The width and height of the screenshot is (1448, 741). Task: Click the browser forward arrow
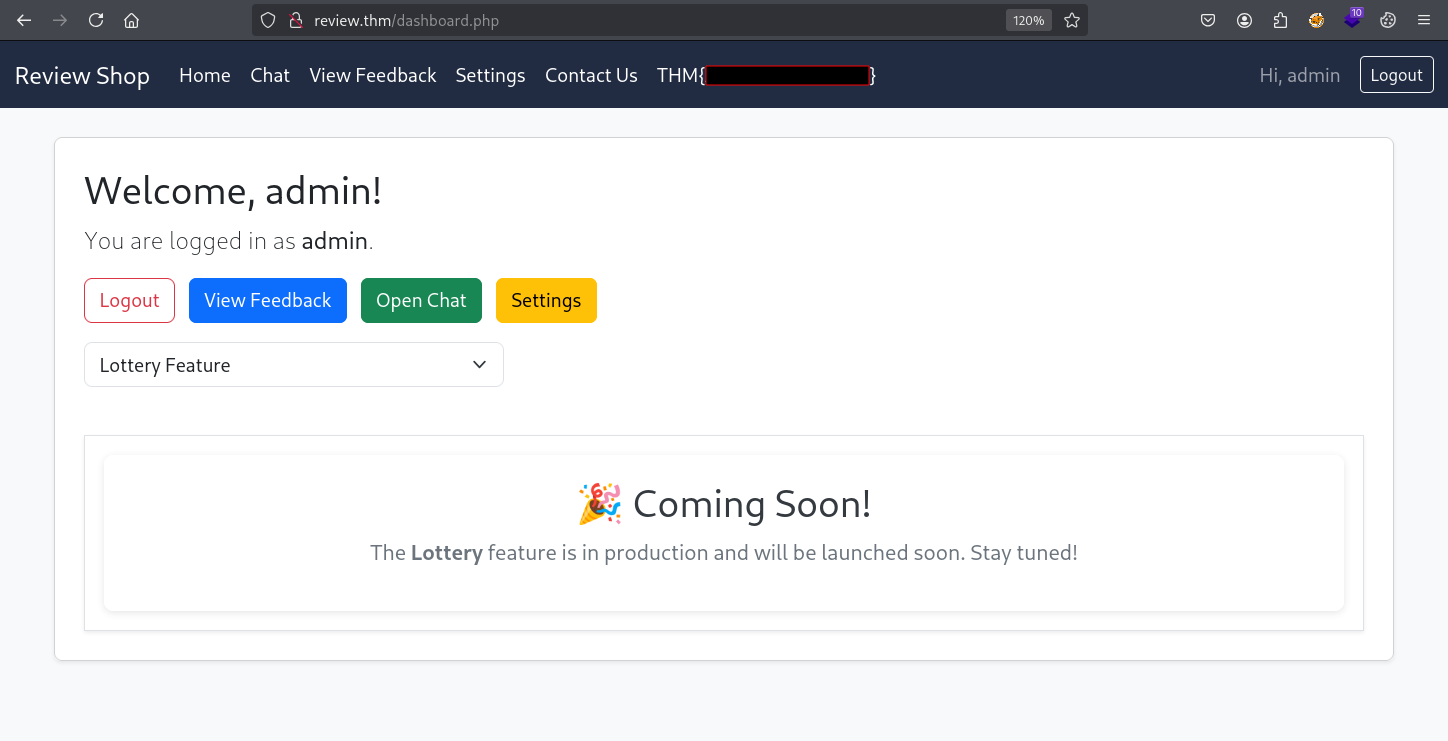point(60,20)
